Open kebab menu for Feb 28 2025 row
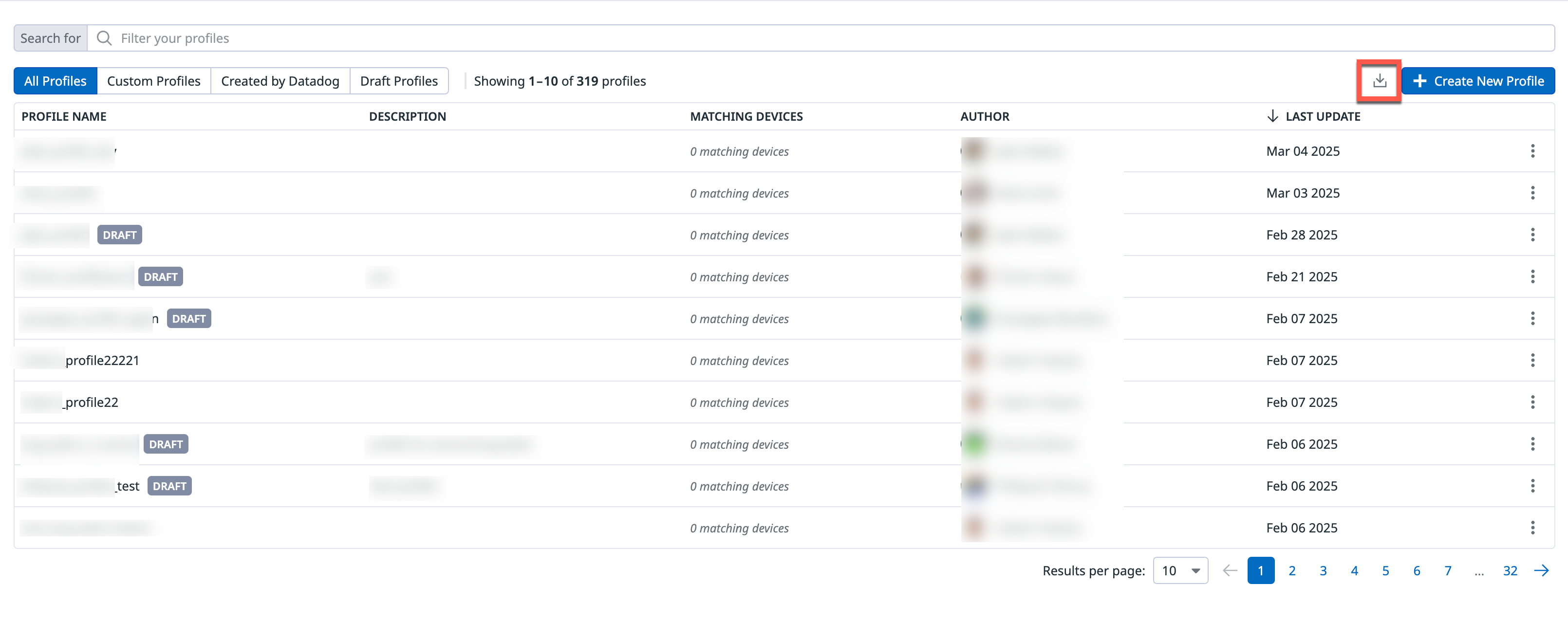The image size is (1568, 622). [x=1532, y=235]
